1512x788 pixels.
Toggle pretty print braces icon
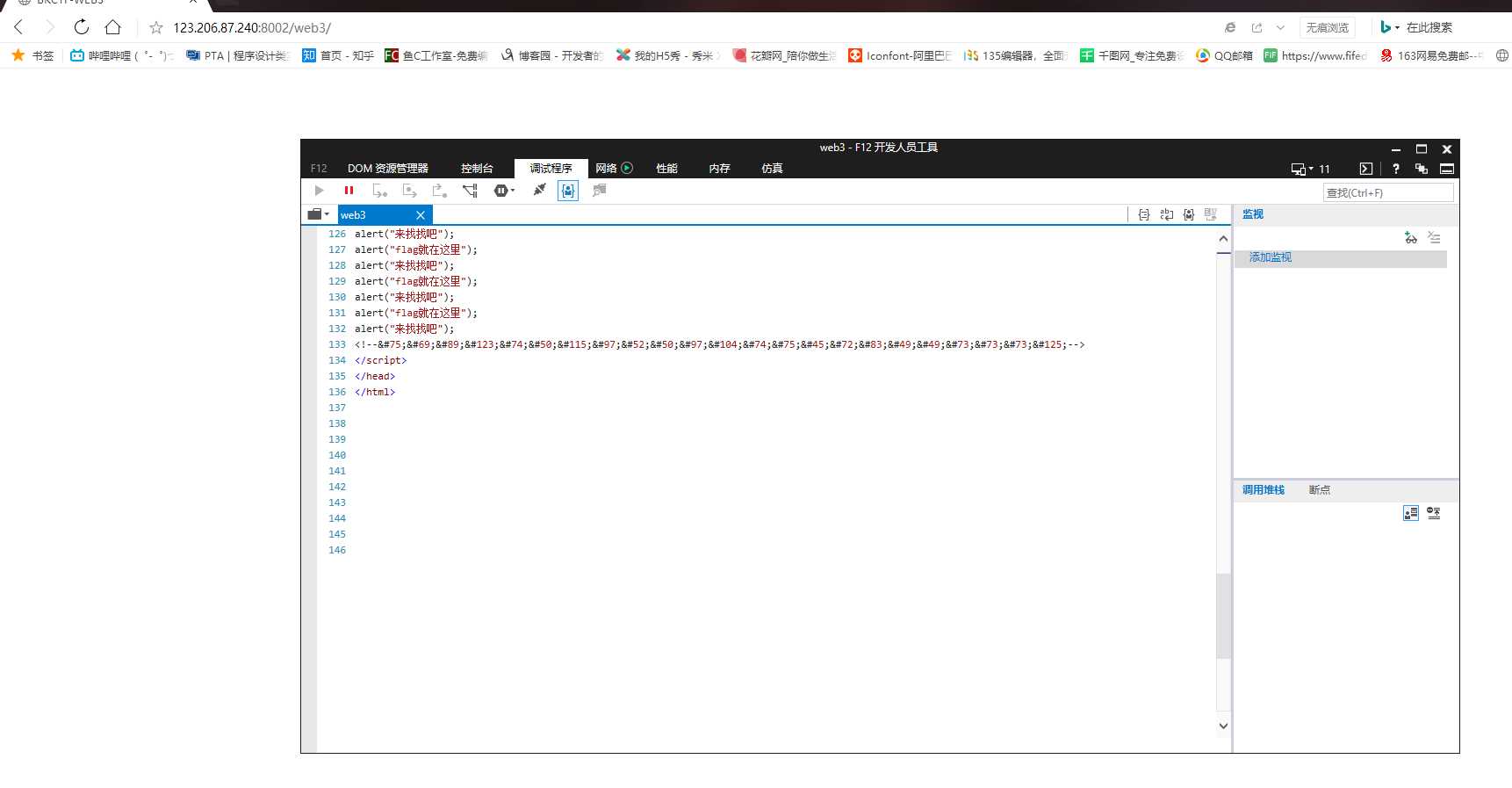point(1144,214)
